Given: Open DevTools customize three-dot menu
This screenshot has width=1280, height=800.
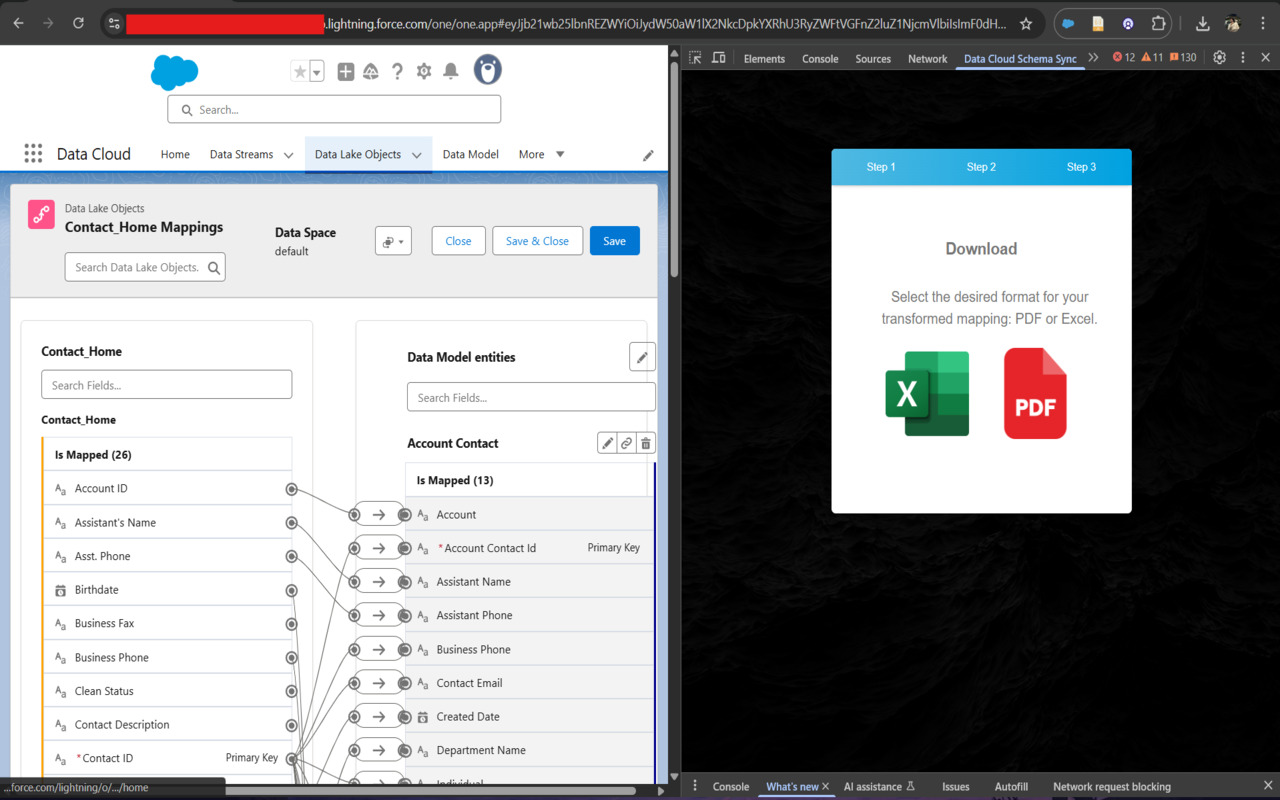Looking at the screenshot, I should tap(1243, 58).
